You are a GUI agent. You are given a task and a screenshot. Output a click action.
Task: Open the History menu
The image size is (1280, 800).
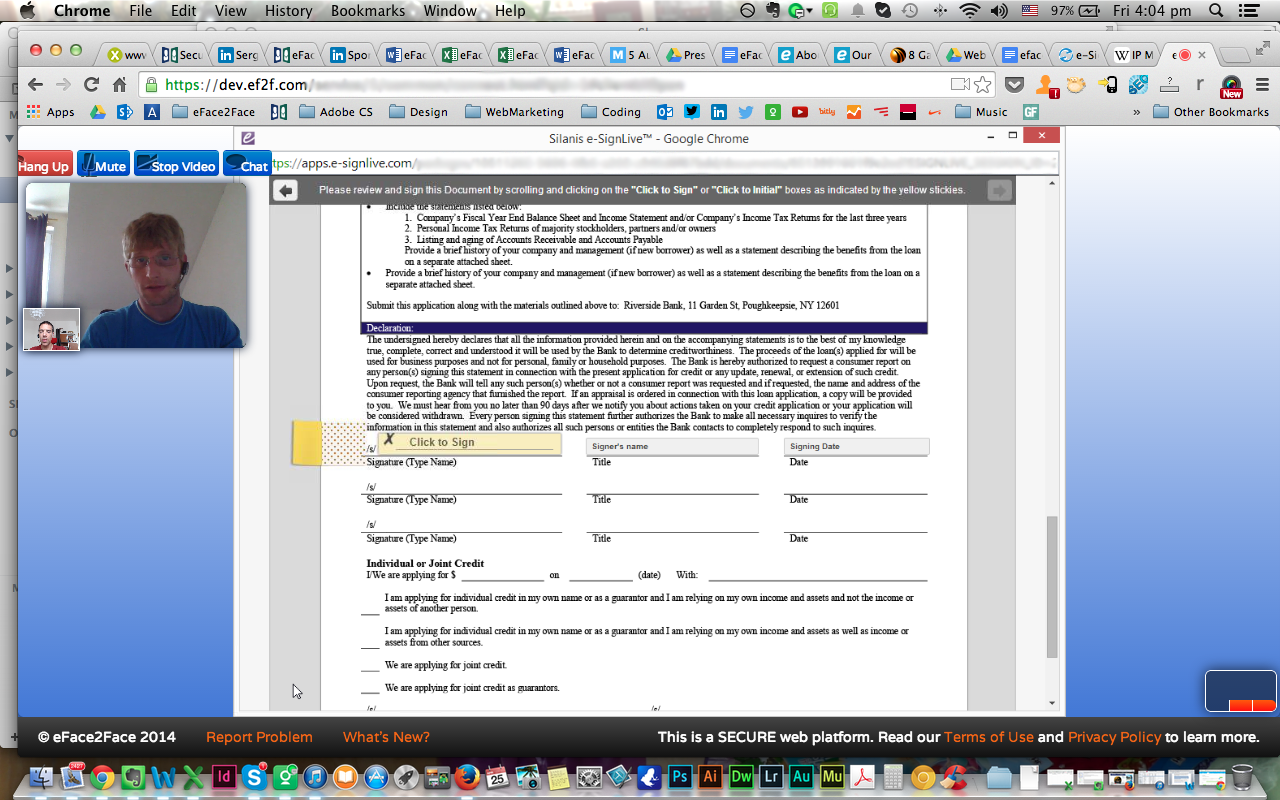tap(289, 11)
